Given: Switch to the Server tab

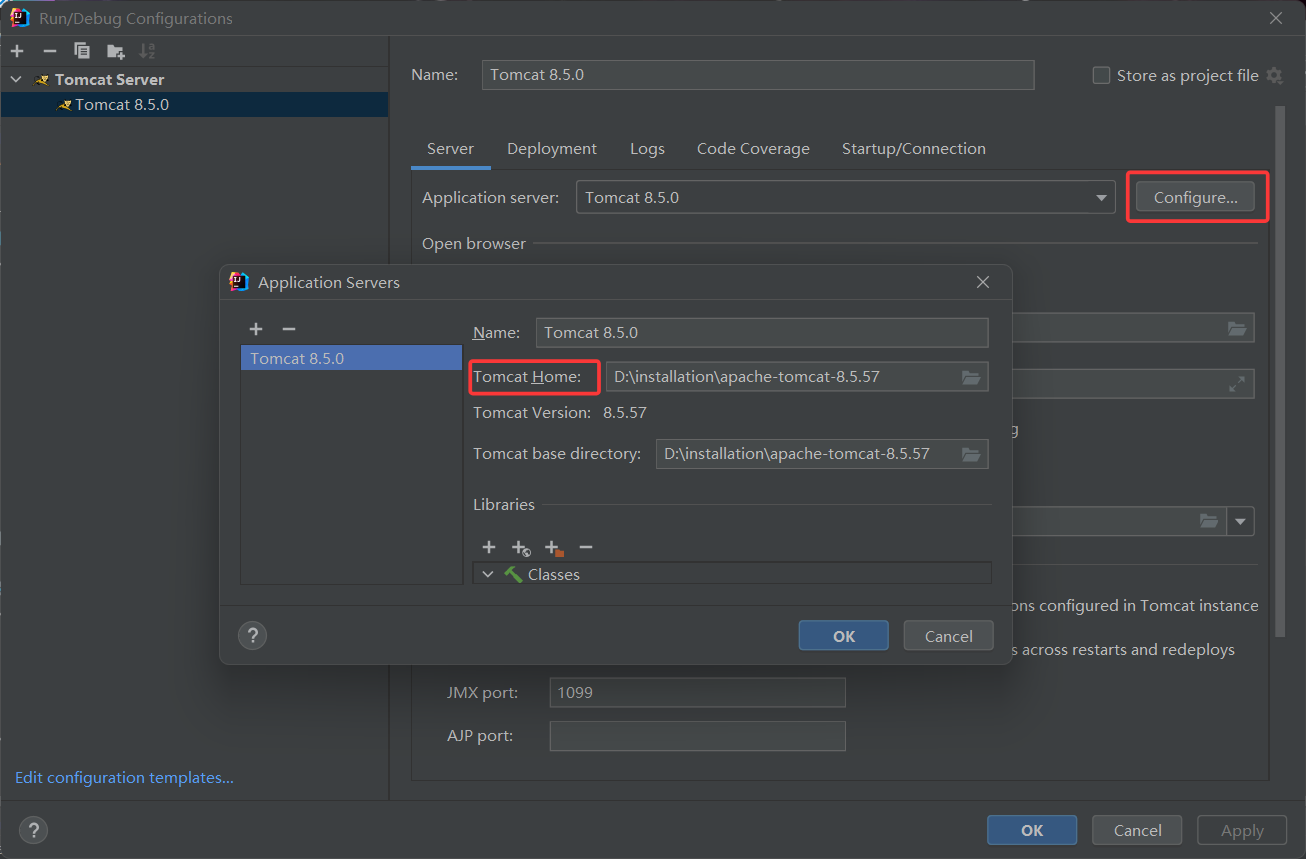Looking at the screenshot, I should pyautogui.click(x=450, y=149).
